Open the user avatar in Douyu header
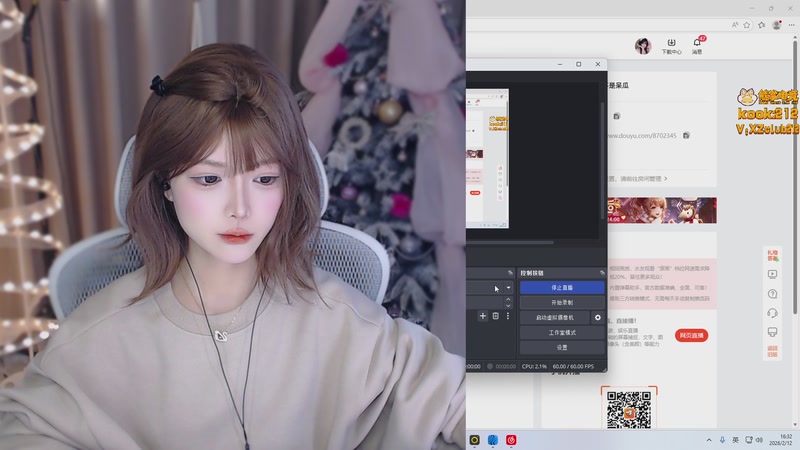The width and height of the screenshot is (800, 450). point(643,46)
